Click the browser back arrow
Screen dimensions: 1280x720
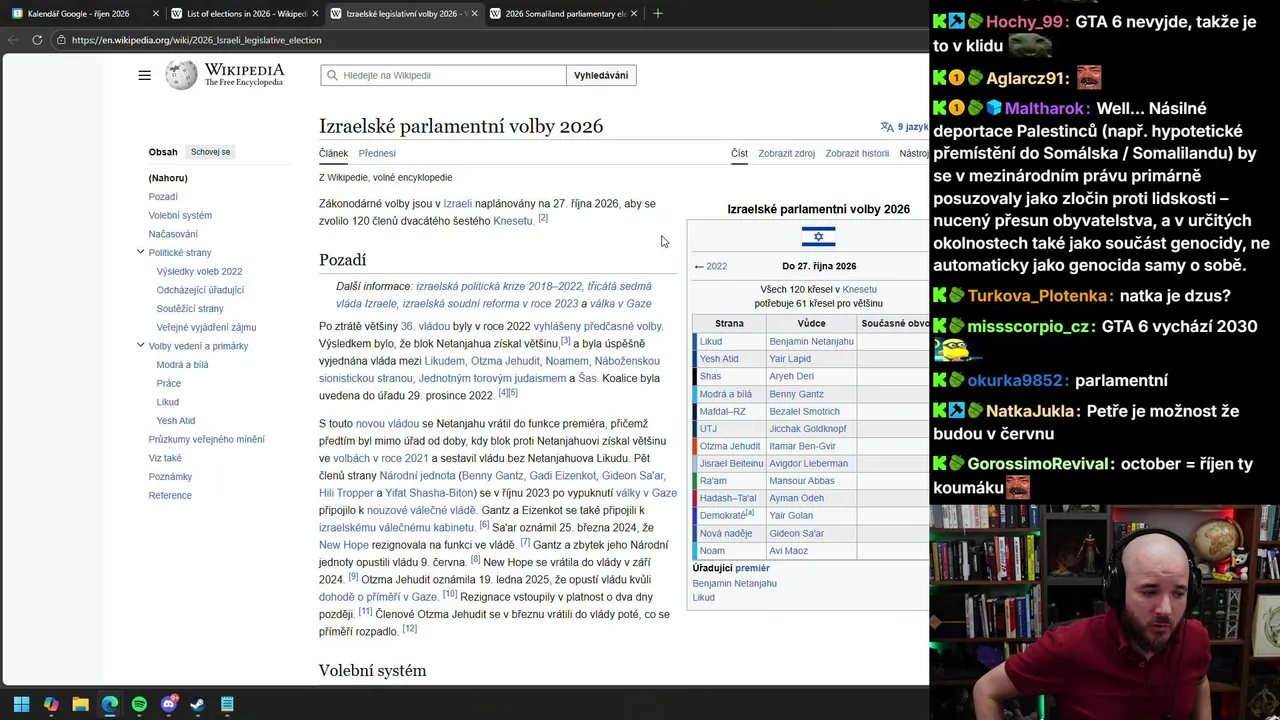13,40
